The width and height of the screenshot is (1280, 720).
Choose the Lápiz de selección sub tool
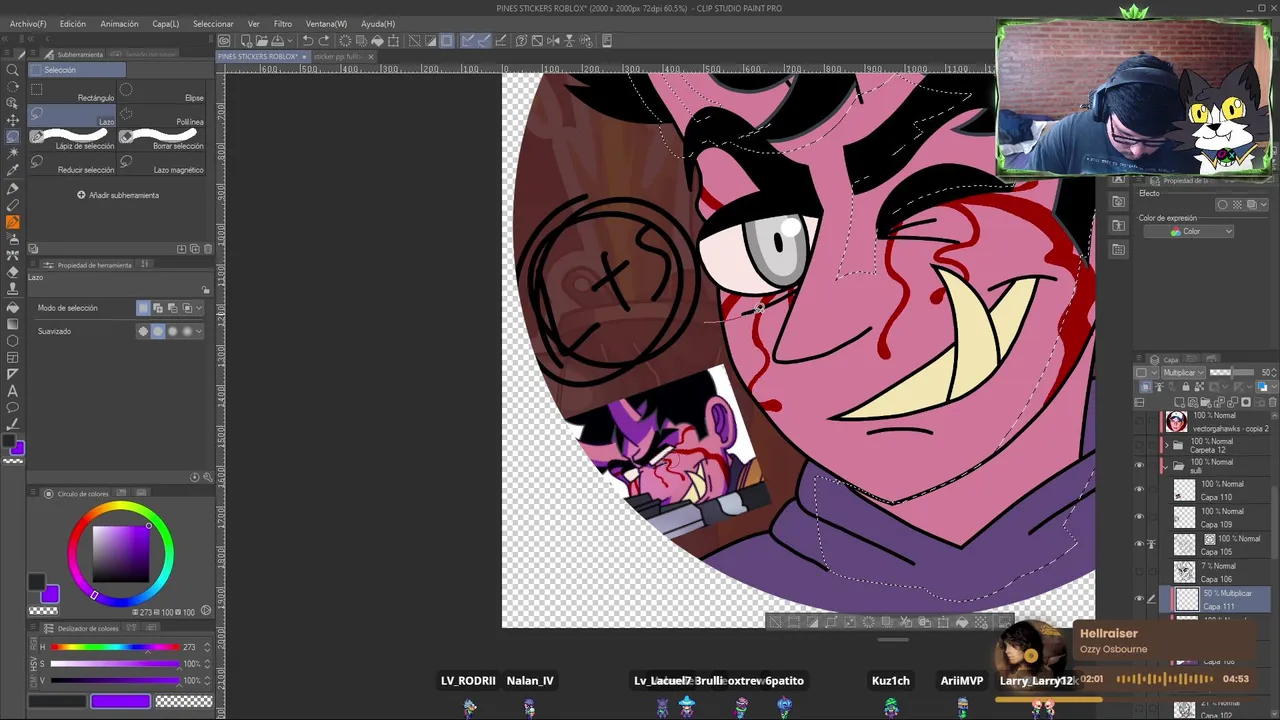tap(73, 141)
